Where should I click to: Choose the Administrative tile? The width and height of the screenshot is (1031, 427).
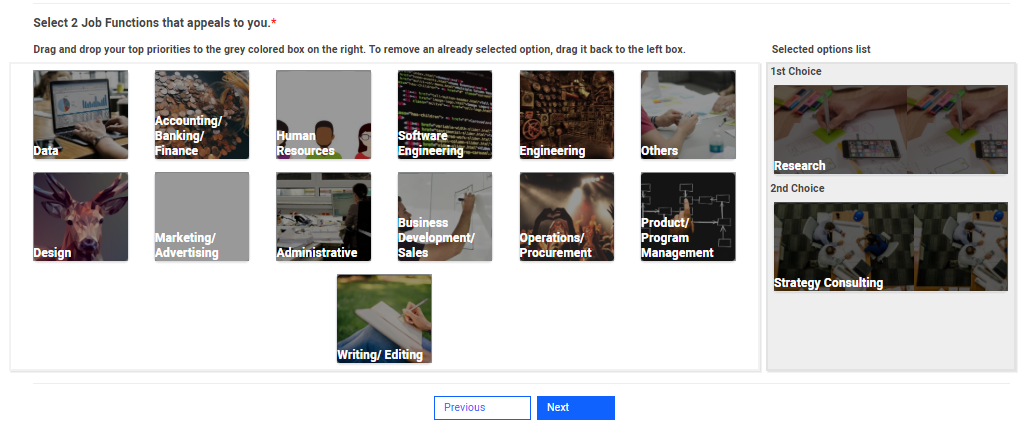(324, 216)
